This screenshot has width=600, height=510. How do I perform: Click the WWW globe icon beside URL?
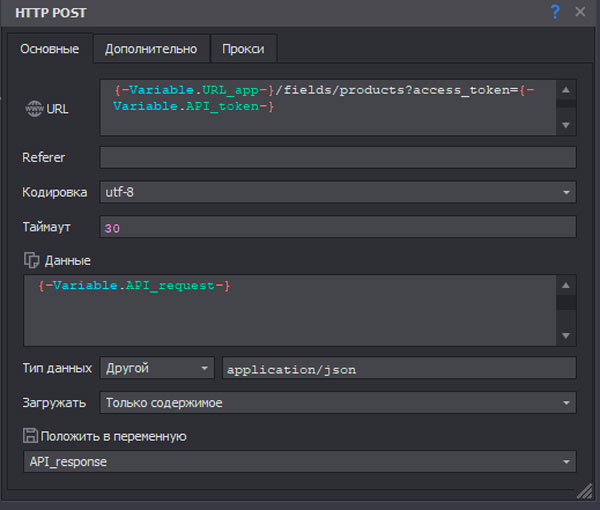33,108
